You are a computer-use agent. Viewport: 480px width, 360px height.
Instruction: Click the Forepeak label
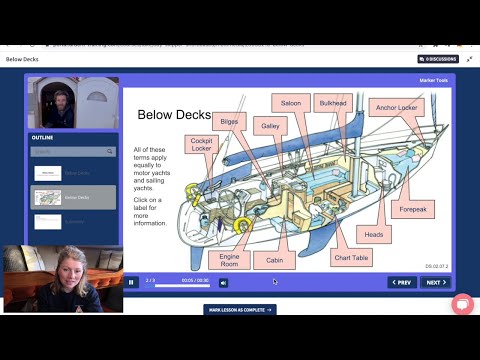(413, 209)
